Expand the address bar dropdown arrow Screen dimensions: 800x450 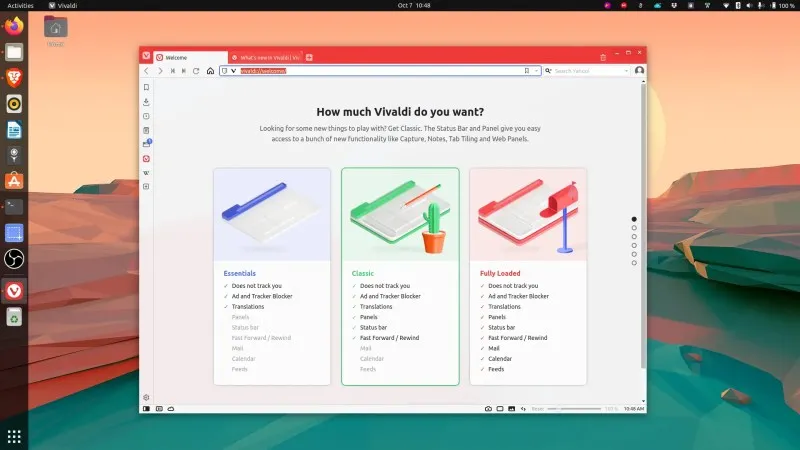click(x=536, y=71)
